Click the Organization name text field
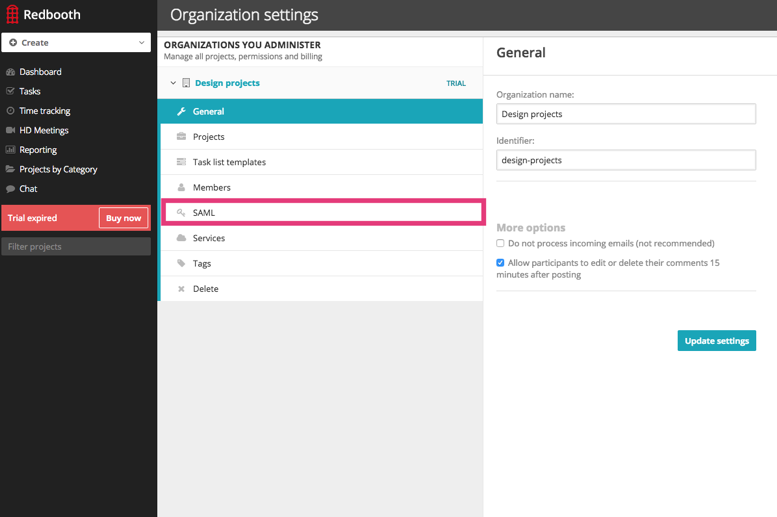Viewport: 777px width, 517px height. coord(625,114)
